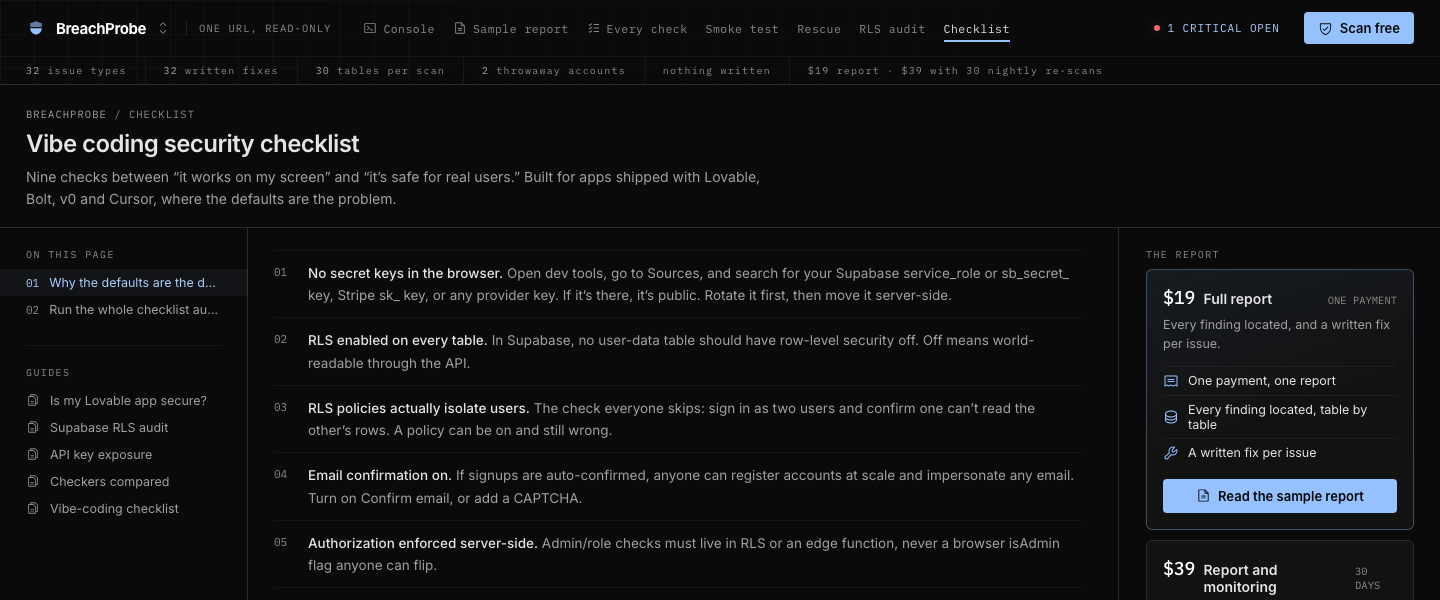Click the message icon beside One payment, one report
Screen dimensions: 1440x600
[1171, 381]
